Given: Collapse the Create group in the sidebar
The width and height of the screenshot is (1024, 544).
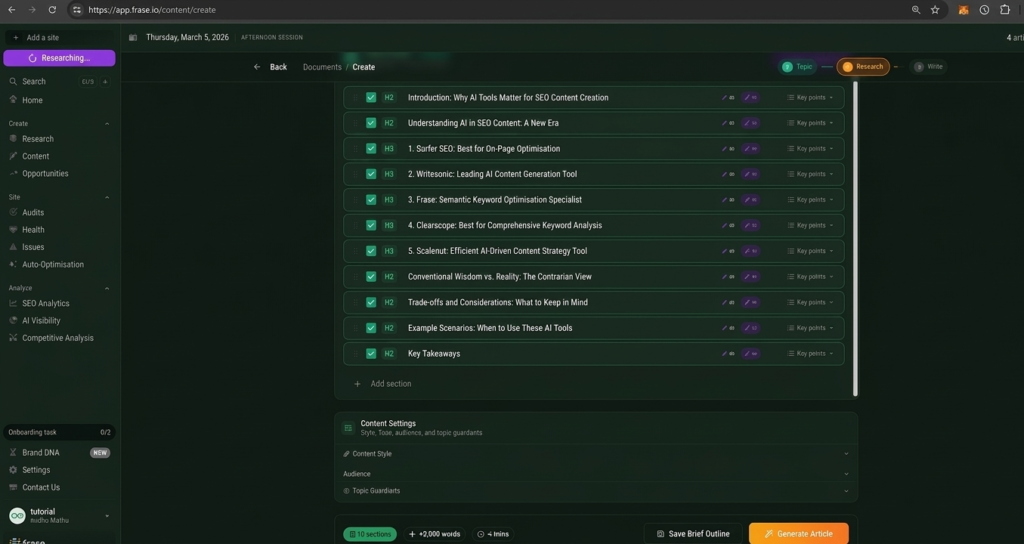Looking at the screenshot, I should pos(106,124).
